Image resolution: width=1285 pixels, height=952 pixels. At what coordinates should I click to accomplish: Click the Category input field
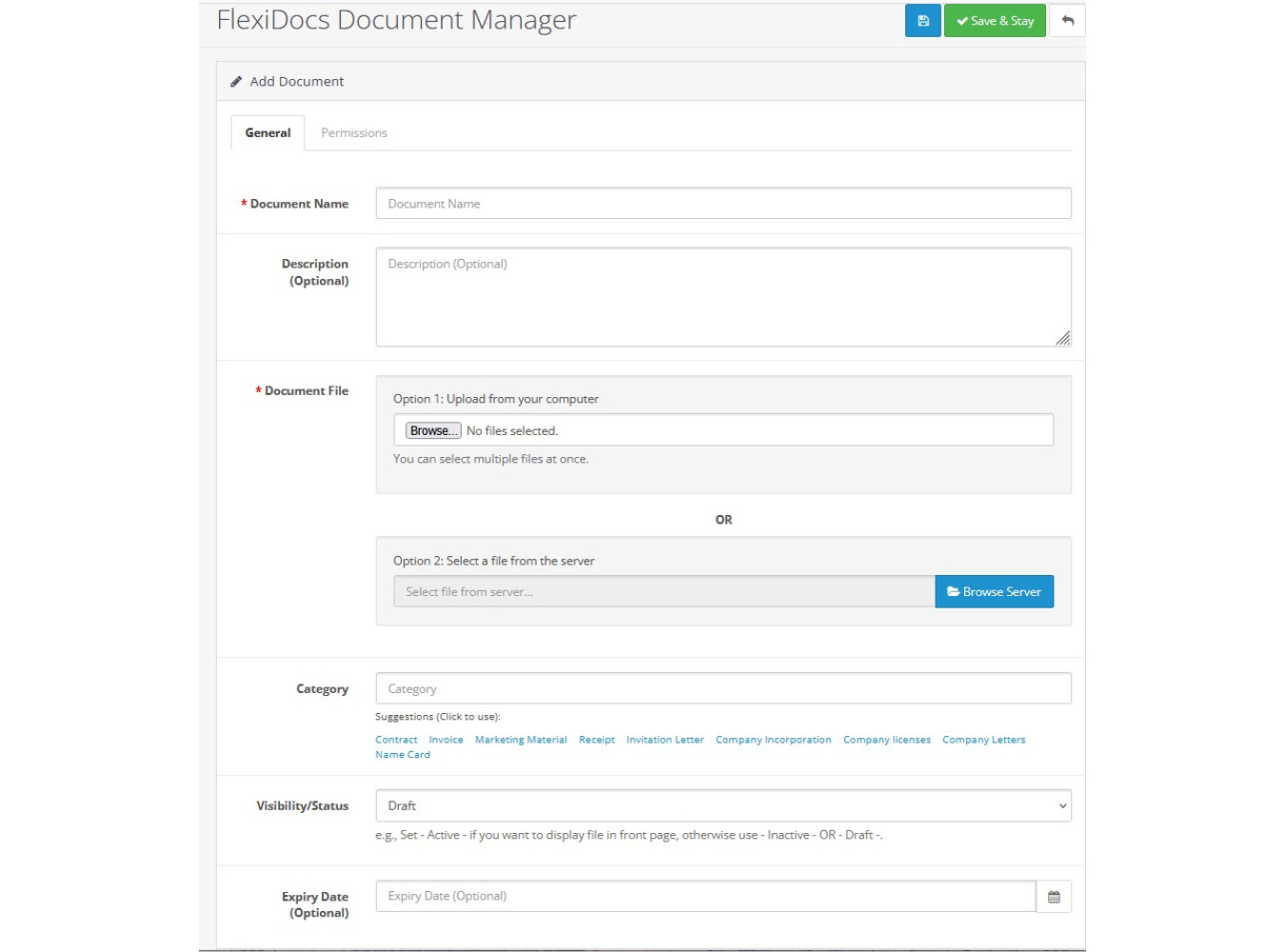click(723, 688)
